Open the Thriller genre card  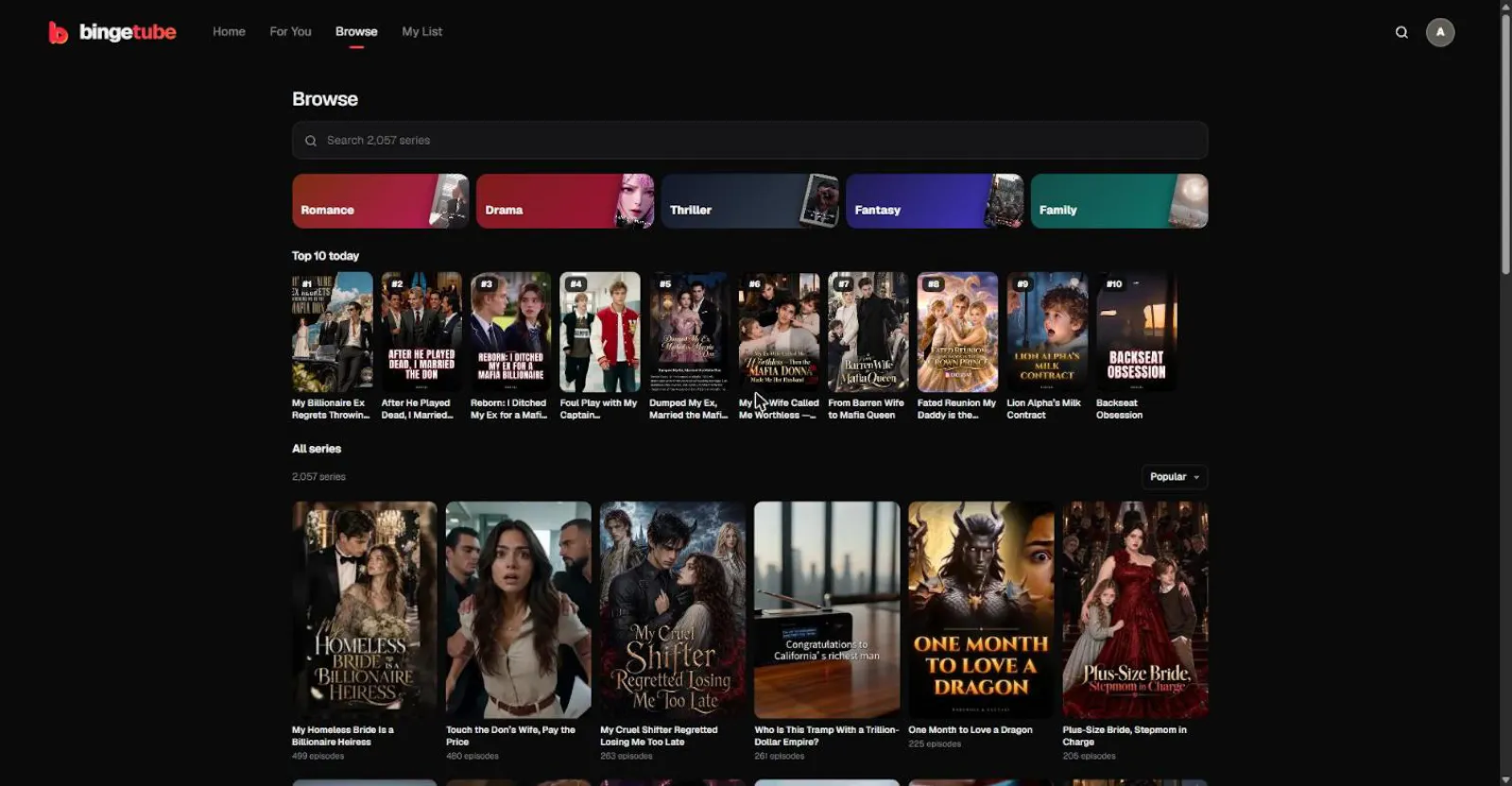(x=749, y=200)
